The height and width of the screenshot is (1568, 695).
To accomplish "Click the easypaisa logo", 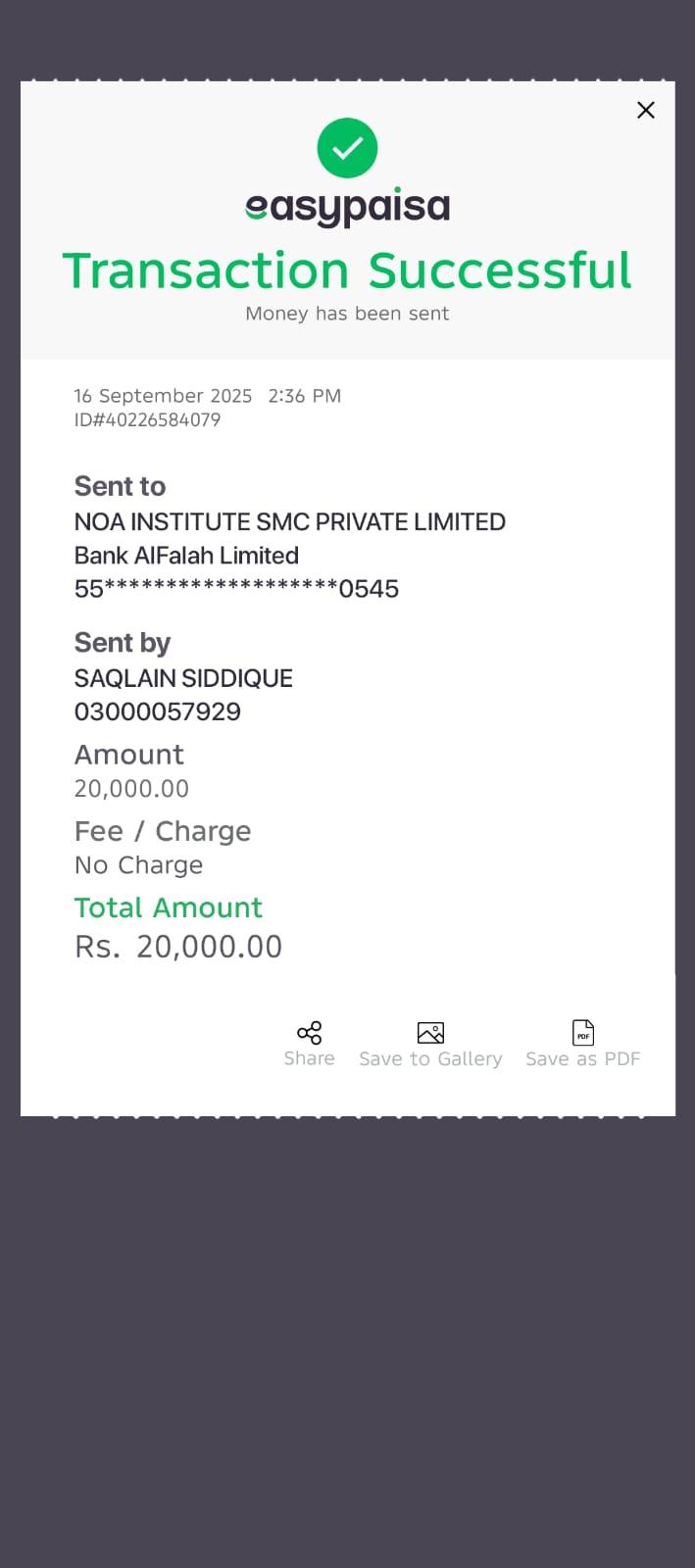I will (x=347, y=207).
